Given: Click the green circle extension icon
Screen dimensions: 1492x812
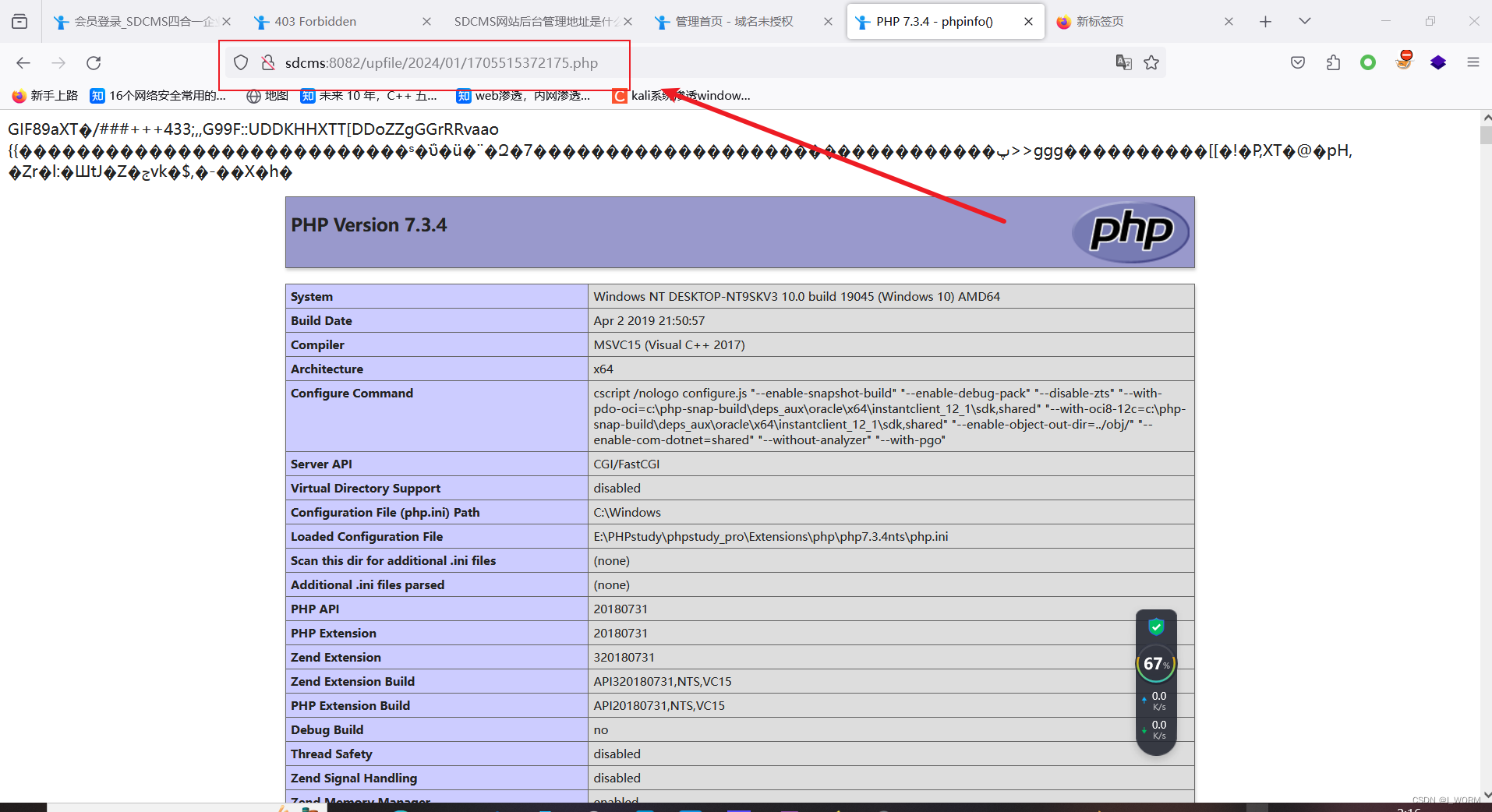Looking at the screenshot, I should point(1368,62).
